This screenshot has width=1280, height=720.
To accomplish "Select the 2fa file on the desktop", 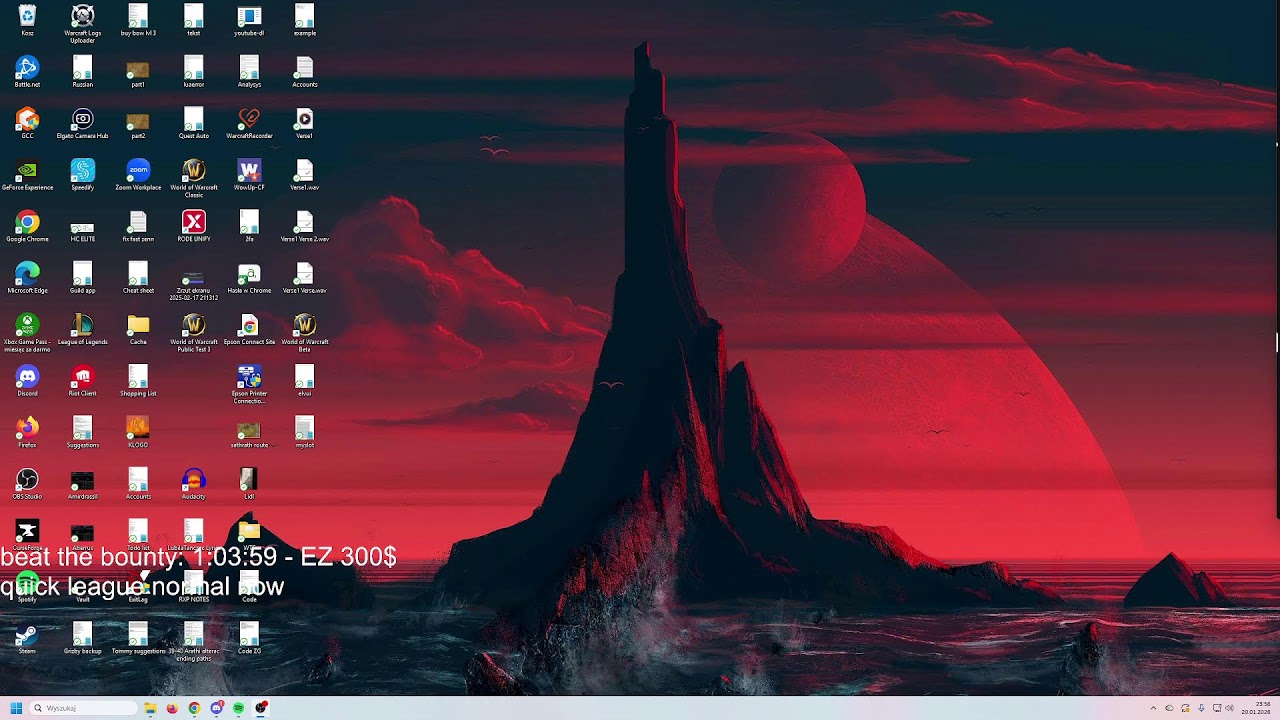I will click(249, 226).
